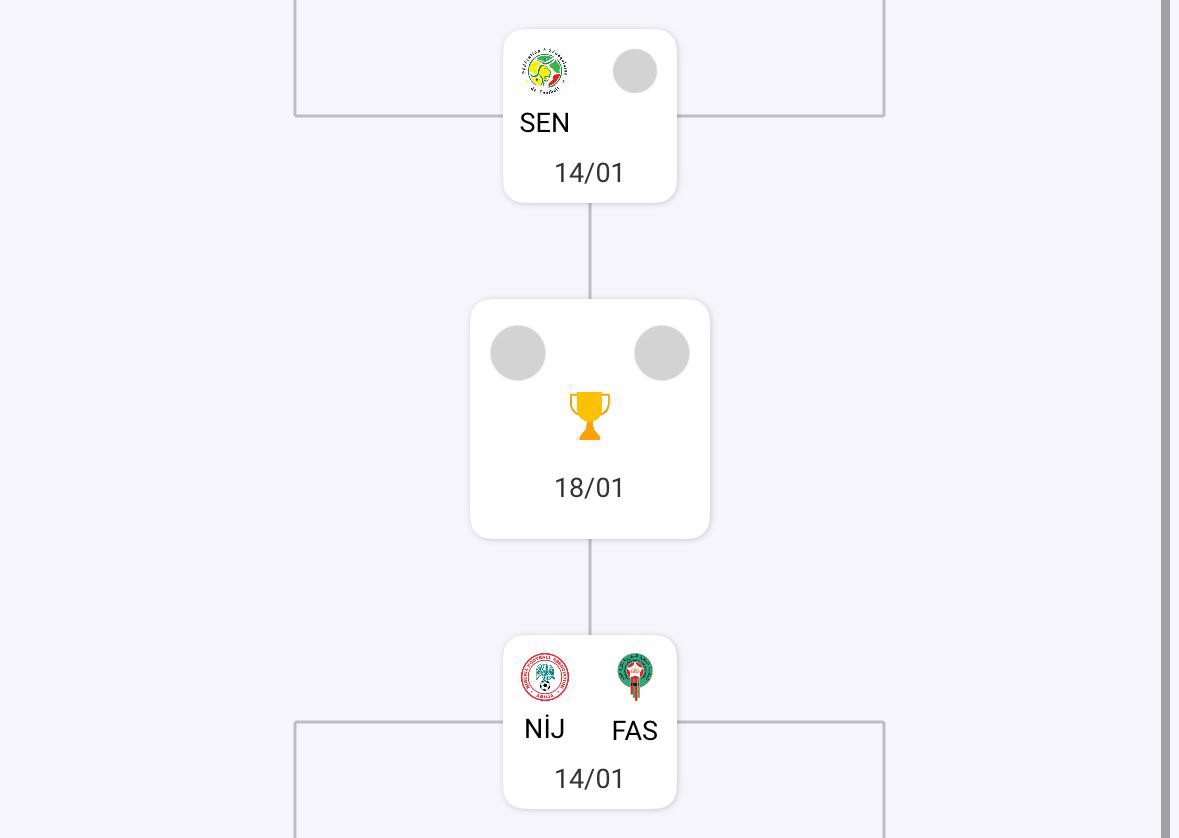
Task: Click the Senegal team crest
Action: point(545,71)
